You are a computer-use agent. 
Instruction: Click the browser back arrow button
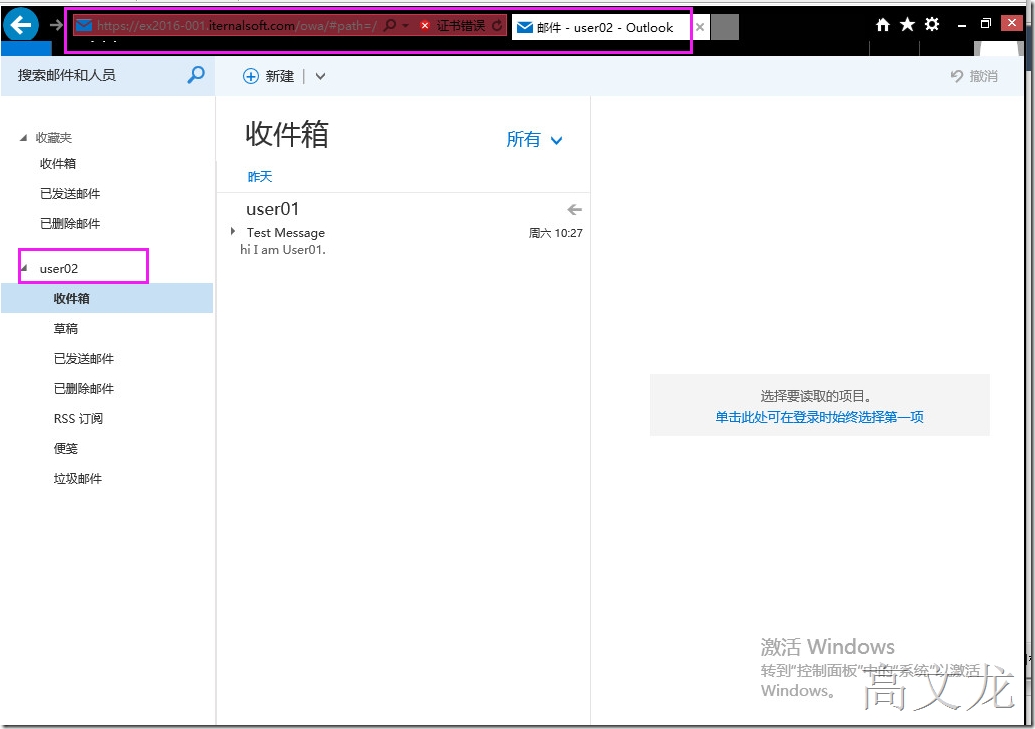coord(21,26)
